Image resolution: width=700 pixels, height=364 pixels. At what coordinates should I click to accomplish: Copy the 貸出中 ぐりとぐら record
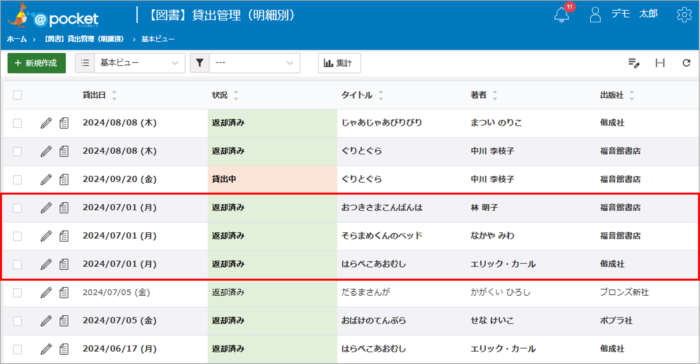(64, 180)
